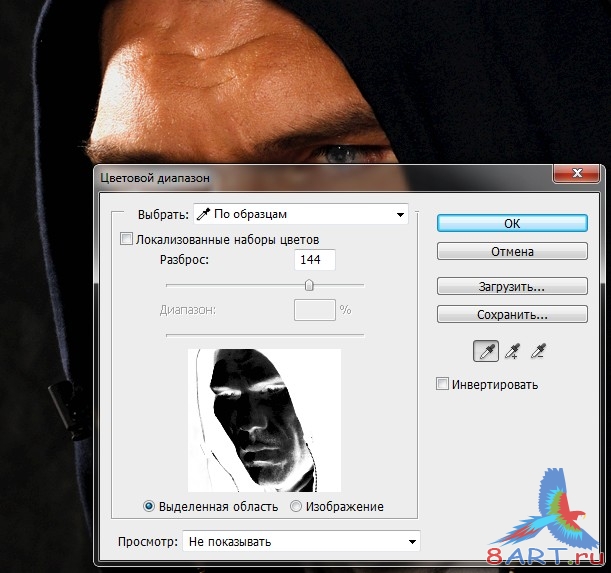Click the Загрузить... button

click(x=512, y=286)
